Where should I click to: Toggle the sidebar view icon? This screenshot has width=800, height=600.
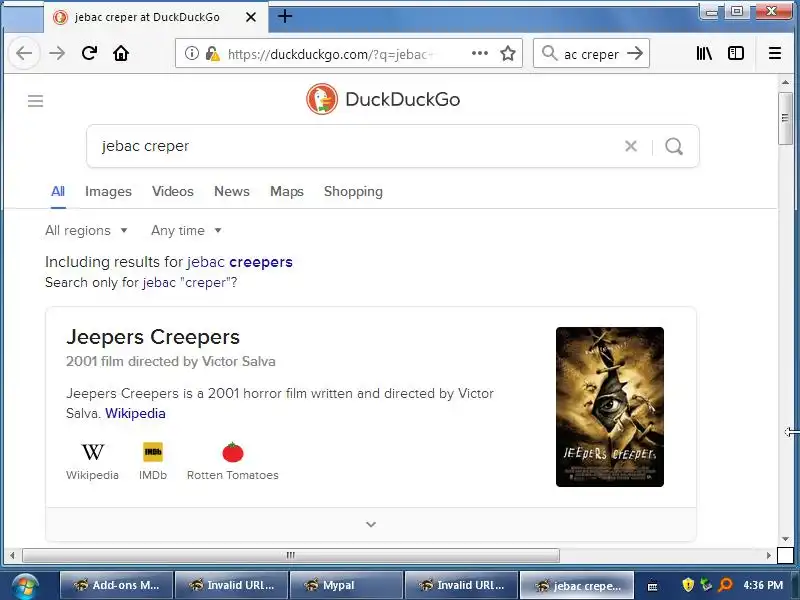click(736, 53)
